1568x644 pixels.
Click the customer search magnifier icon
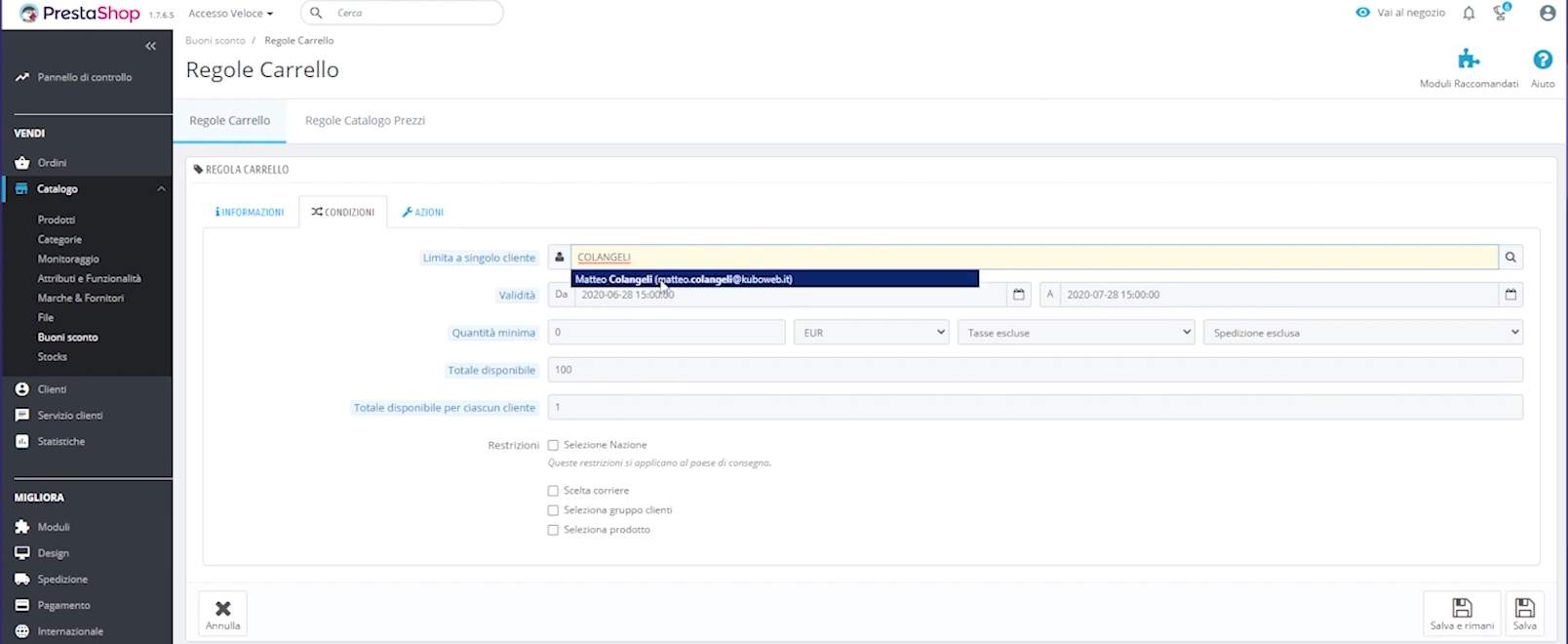coord(1510,258)
